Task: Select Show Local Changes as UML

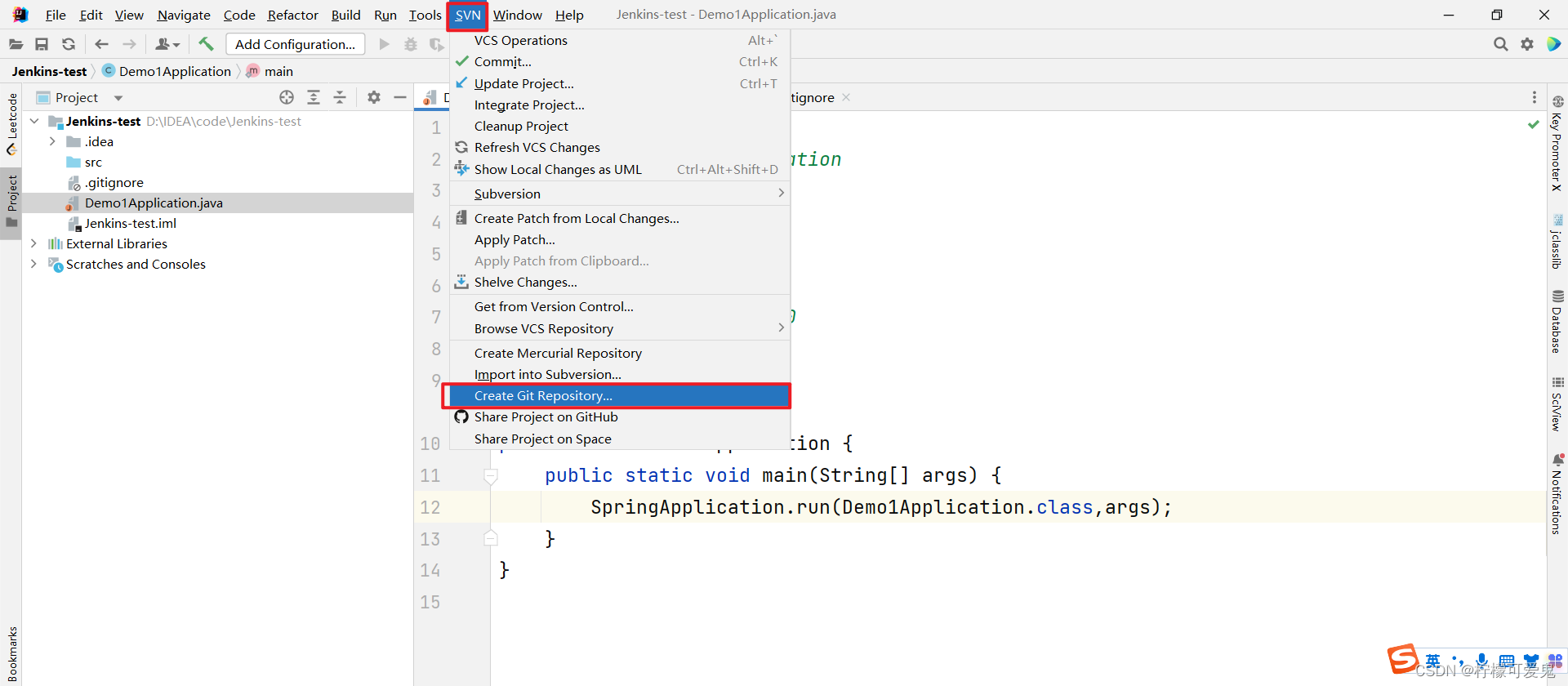Action: click(x=620, y=169)
